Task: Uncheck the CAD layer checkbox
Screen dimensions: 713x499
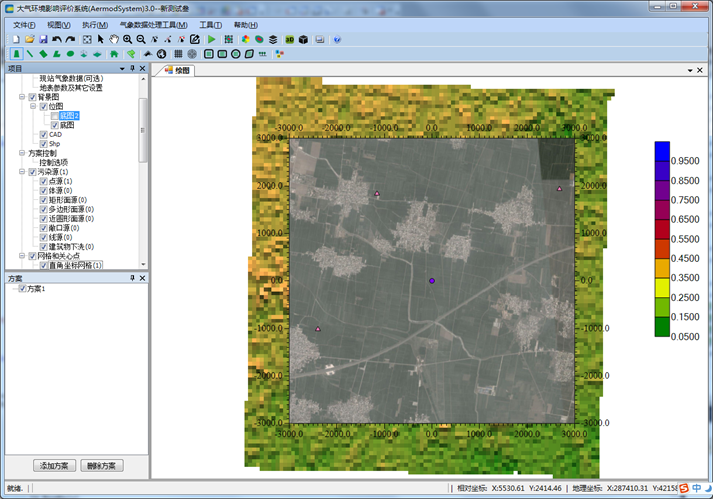Action: click(x=43, y=134)
